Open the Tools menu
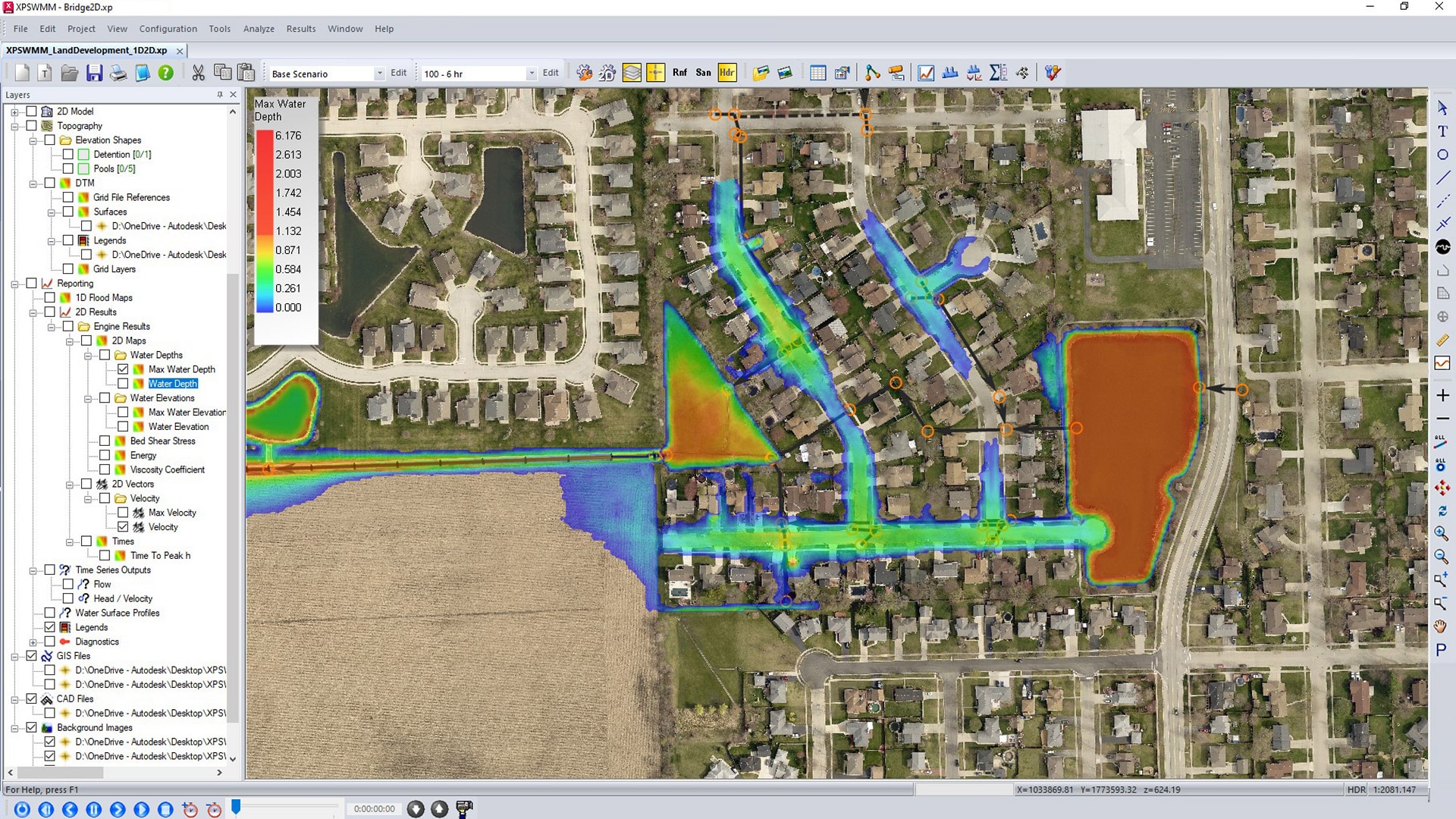The image size is (1456, 819). tap(220, 29)
